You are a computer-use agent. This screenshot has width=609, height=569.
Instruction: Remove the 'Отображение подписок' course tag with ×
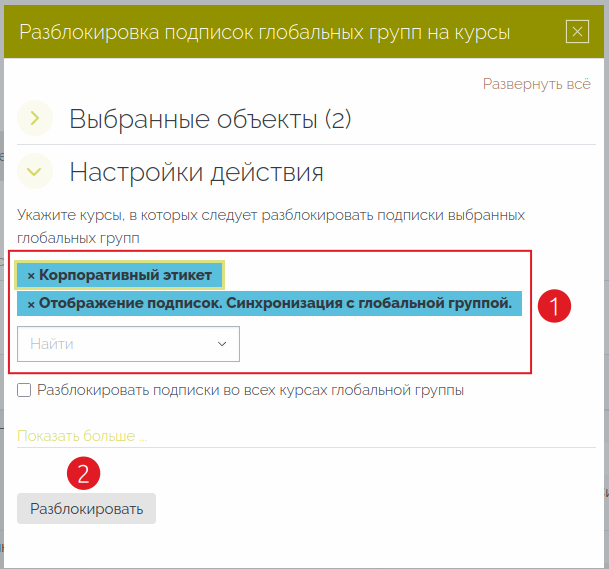[x=30, y=304]
